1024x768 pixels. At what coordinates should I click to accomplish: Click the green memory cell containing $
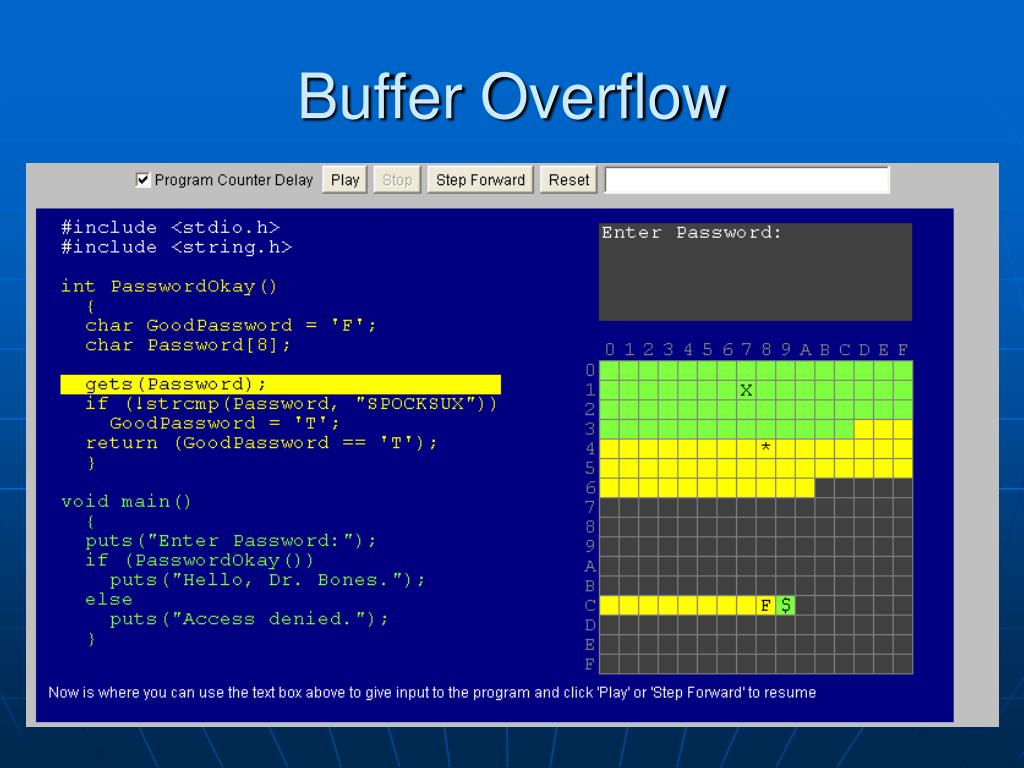coord(786,605)
